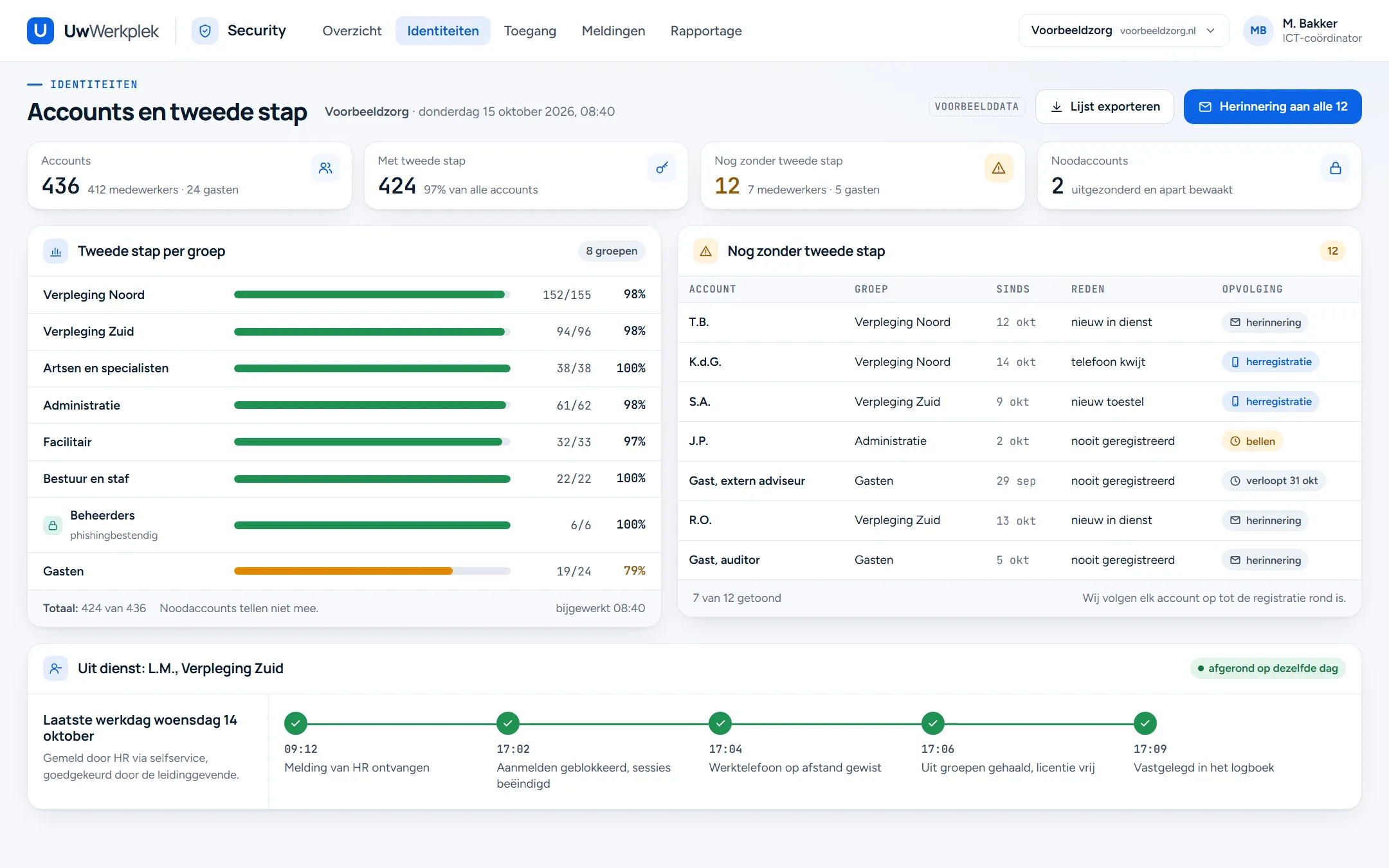Image resolution: width=1389 pixels, height=868 pixels.
Task: Click the bar chart icon beside Tweede stap per groep
Action: pyautogui.click(x=56, y=251)
